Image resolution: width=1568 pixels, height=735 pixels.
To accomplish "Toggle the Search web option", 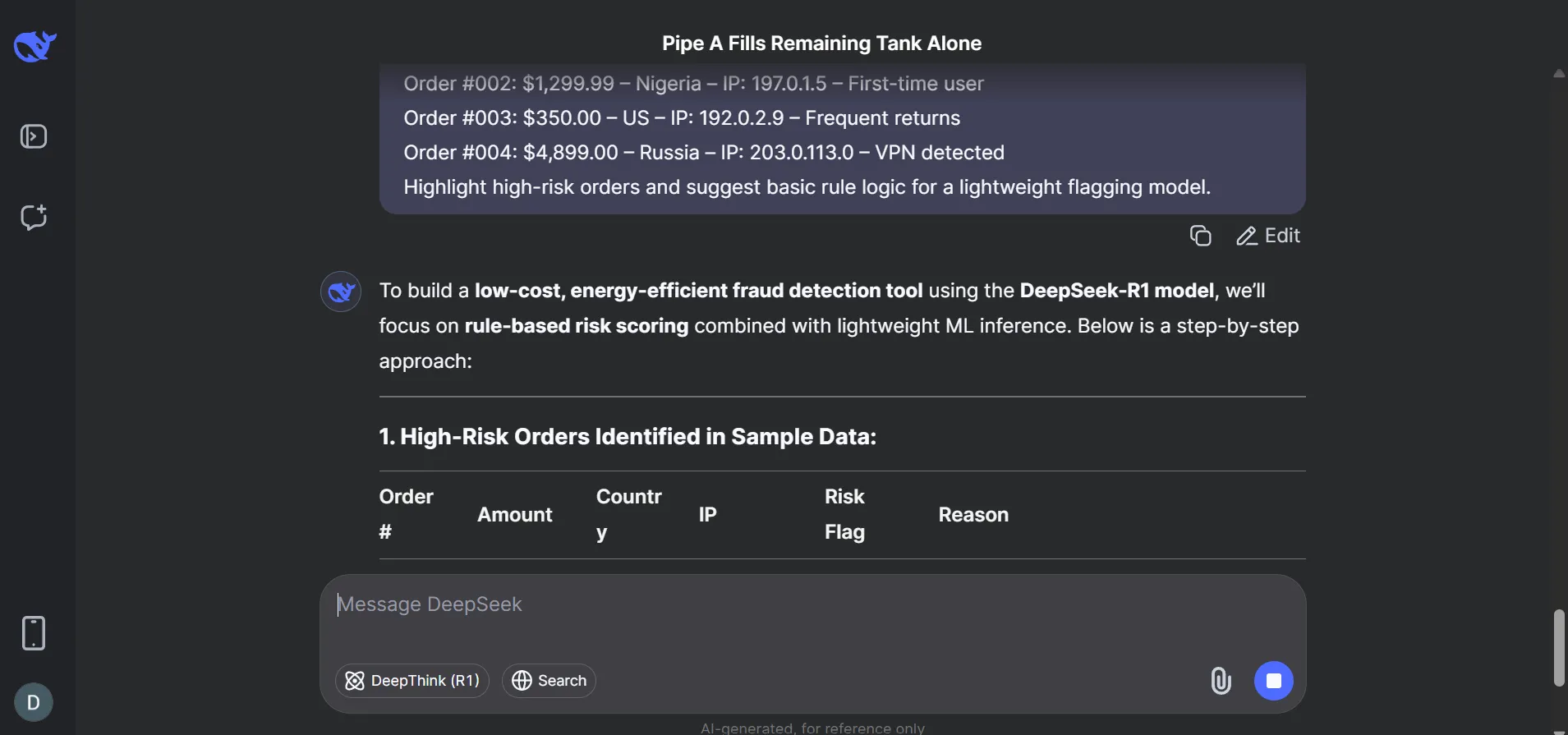I will [549, 681].
